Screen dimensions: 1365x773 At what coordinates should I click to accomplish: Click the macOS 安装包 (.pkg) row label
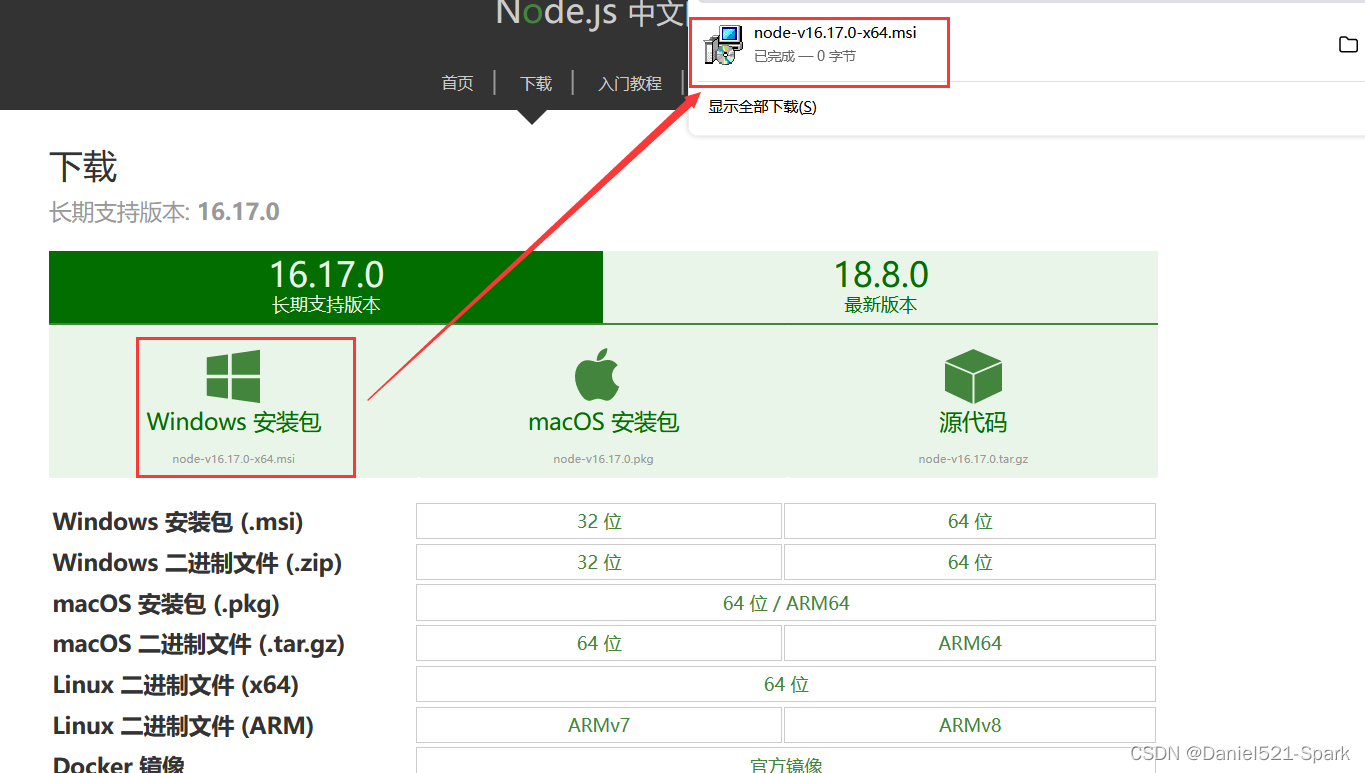pos(166,603)
